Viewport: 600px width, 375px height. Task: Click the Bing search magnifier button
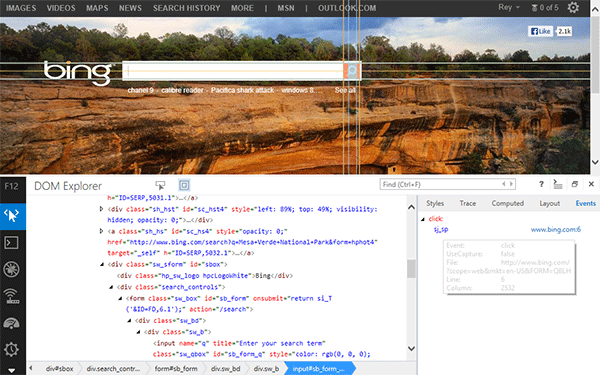click(x=351, y=70)
